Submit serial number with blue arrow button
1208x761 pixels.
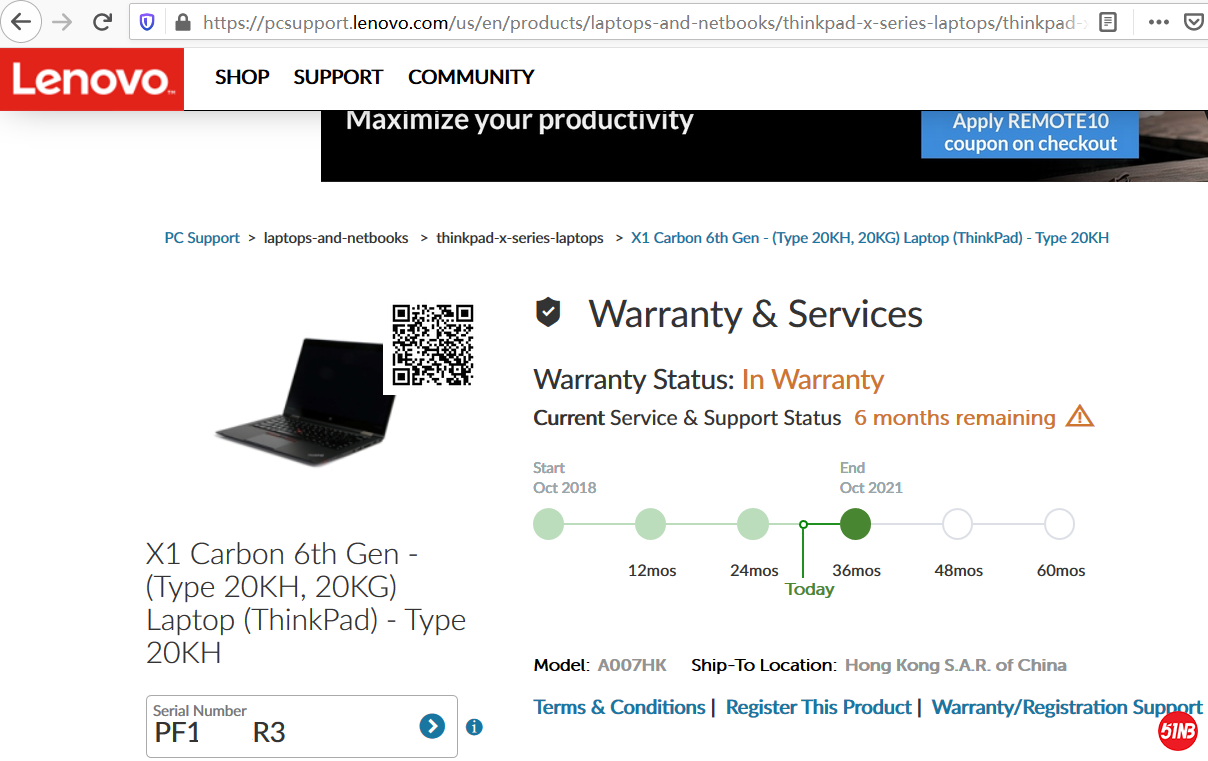(432, 726)
